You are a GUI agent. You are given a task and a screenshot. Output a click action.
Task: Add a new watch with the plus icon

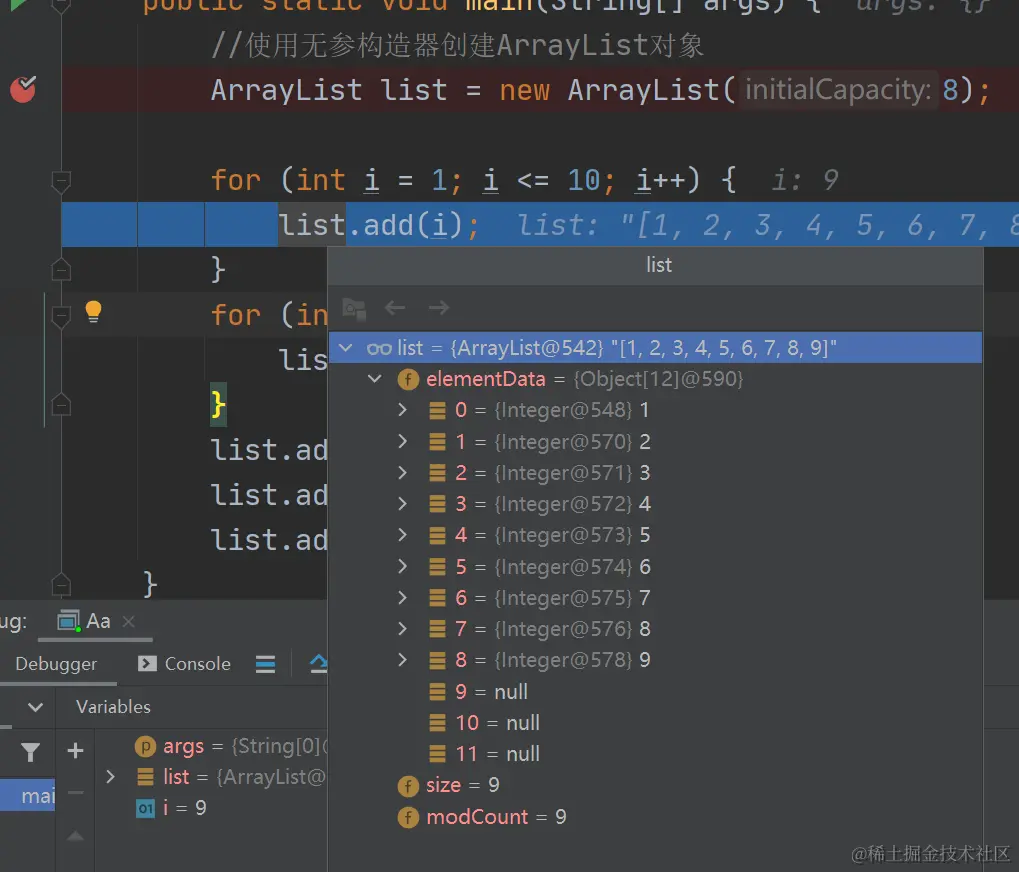coord(75,750)
